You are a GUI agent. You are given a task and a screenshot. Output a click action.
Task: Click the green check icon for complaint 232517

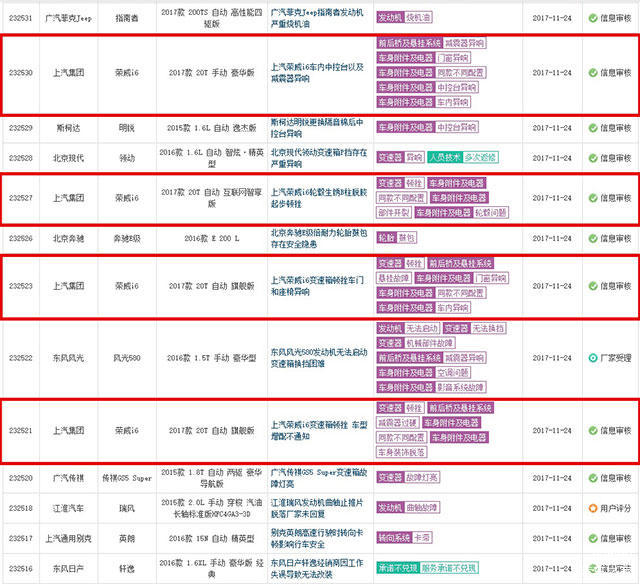coord(593,538)
